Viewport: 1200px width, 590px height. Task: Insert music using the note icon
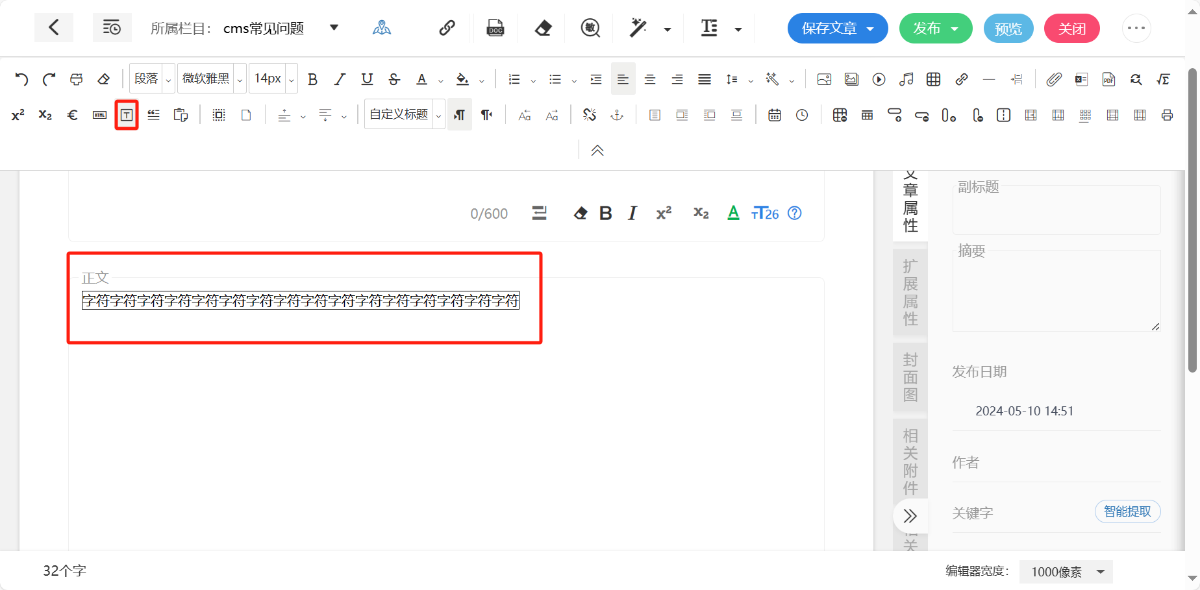(x=906, y=79)
